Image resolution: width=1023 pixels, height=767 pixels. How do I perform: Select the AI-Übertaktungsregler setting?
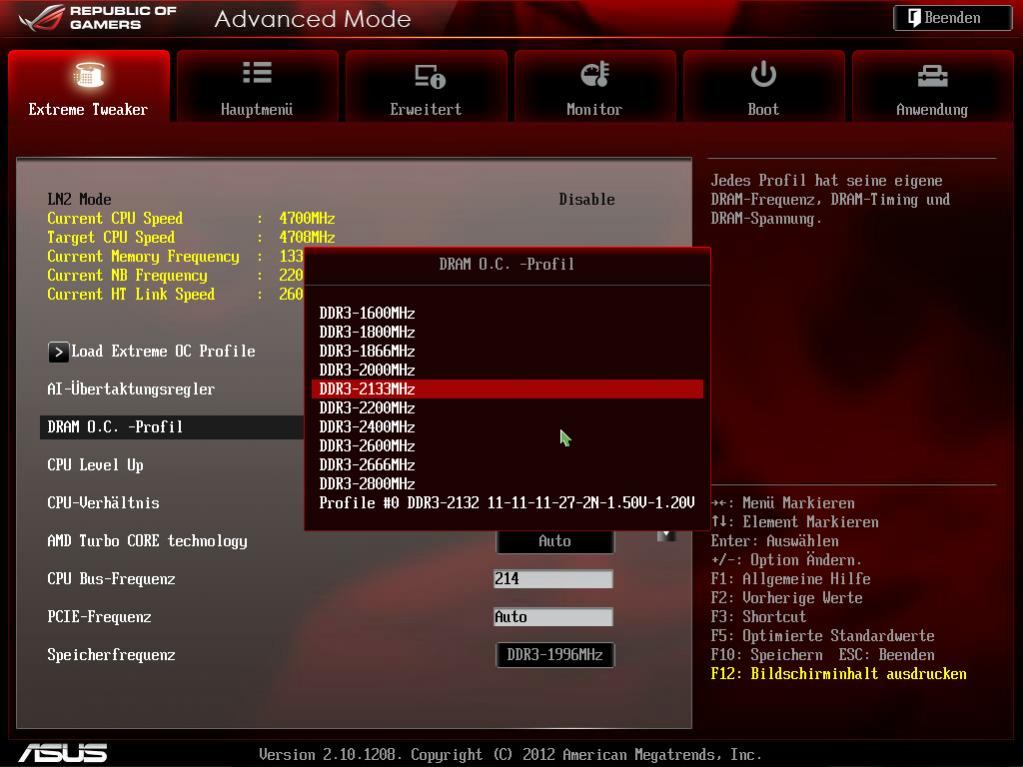pos(130,389)
